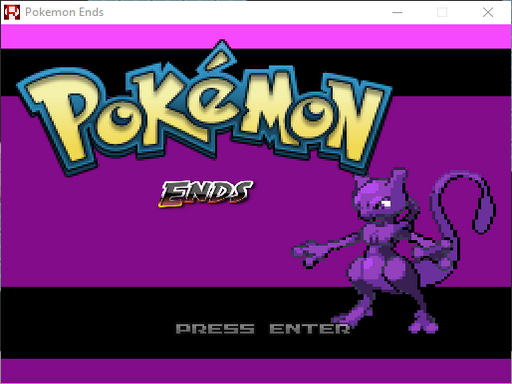Click the window title 'Pokemon Ends'
The image size is (512, 384).
64,12
